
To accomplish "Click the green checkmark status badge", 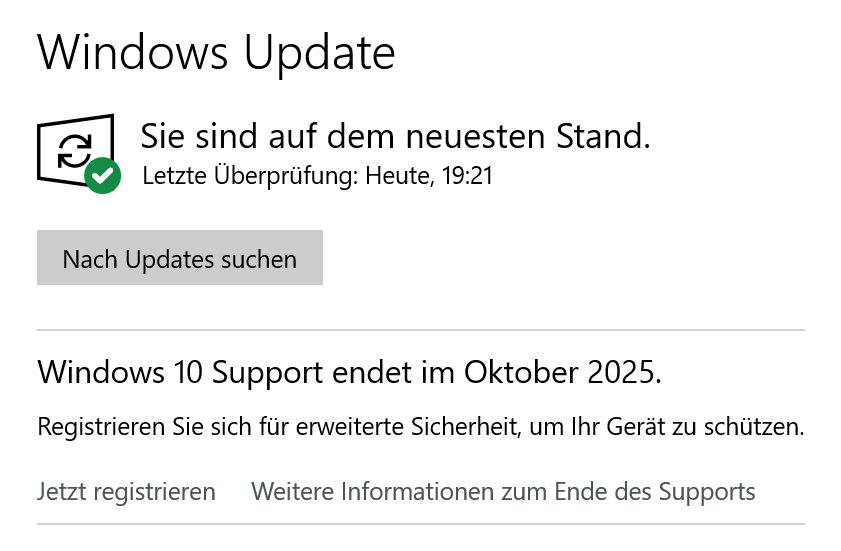I will point(102,176).
